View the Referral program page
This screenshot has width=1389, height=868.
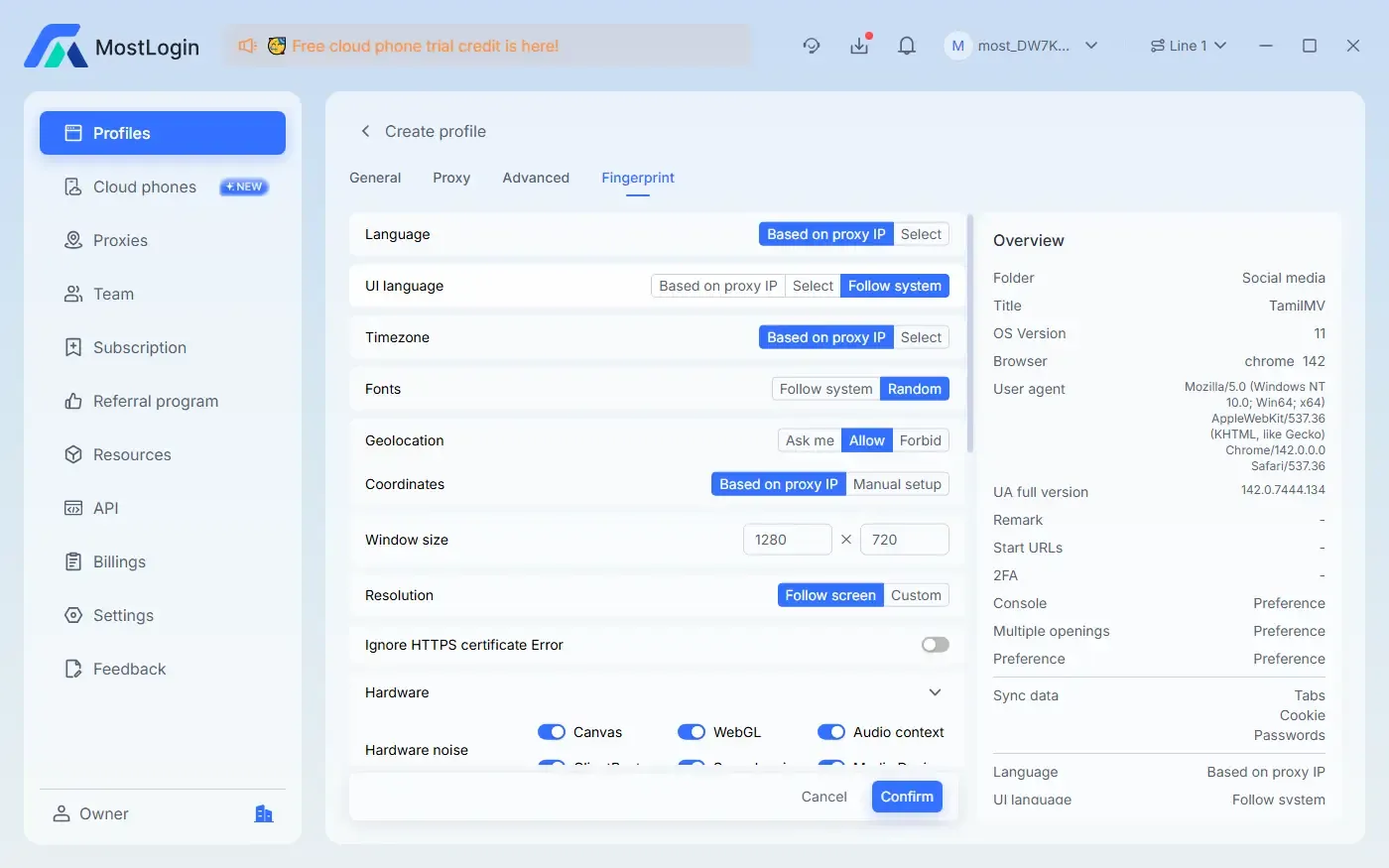[156, 401]
